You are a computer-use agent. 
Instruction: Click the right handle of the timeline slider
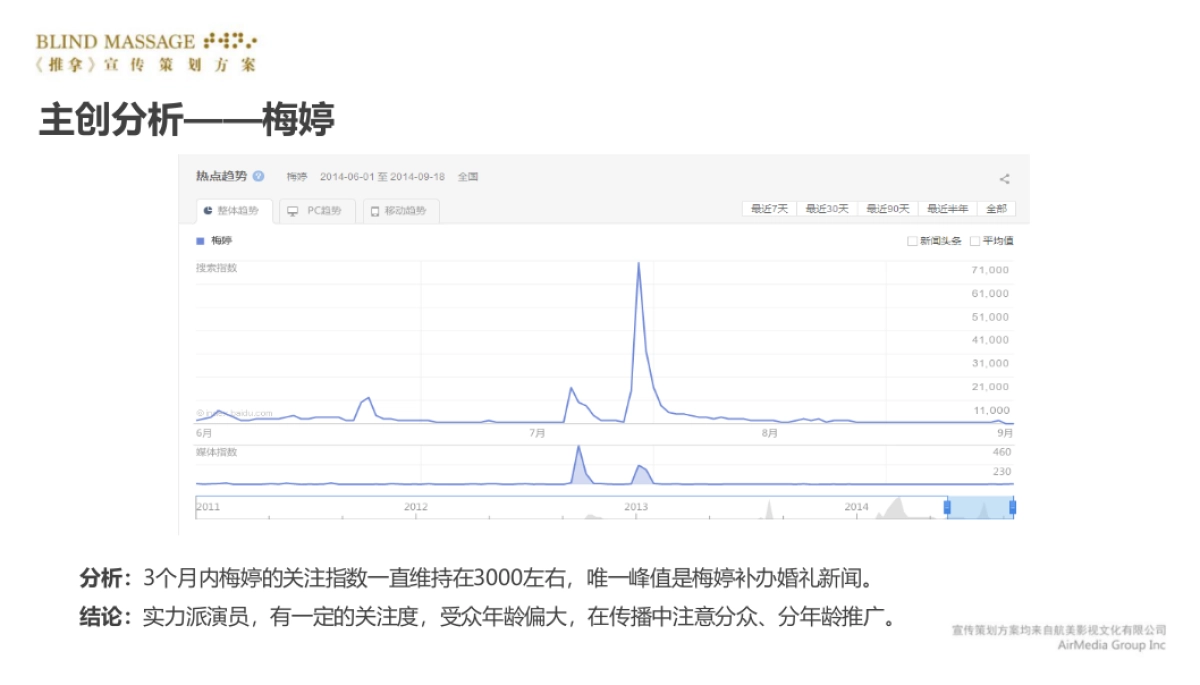click(1012, 507)
